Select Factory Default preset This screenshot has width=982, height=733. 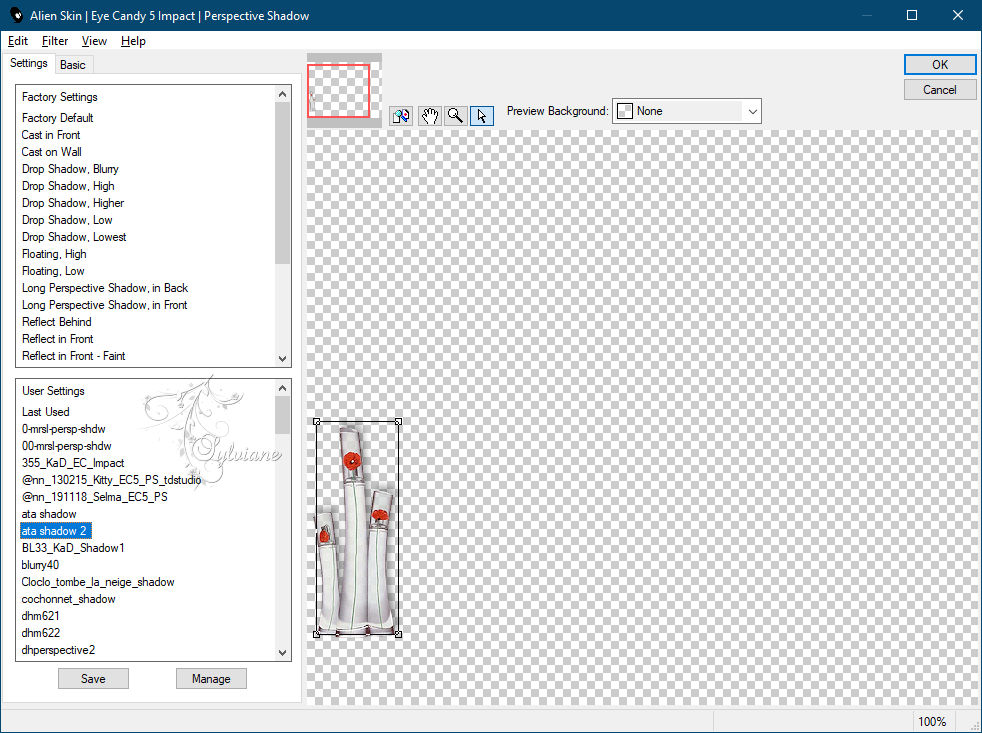(57, 118)
